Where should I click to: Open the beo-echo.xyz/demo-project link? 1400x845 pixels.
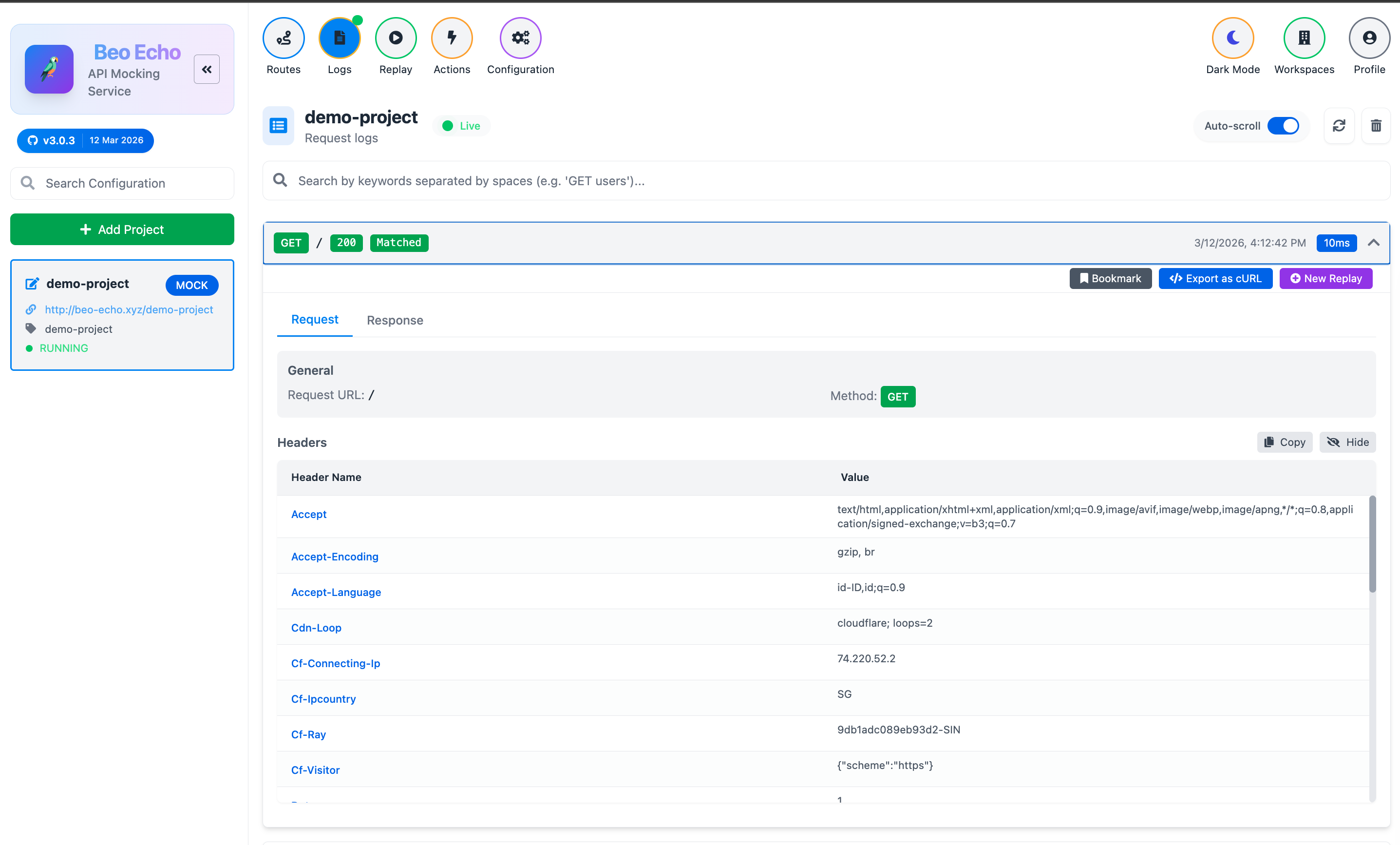pos(129,310)
